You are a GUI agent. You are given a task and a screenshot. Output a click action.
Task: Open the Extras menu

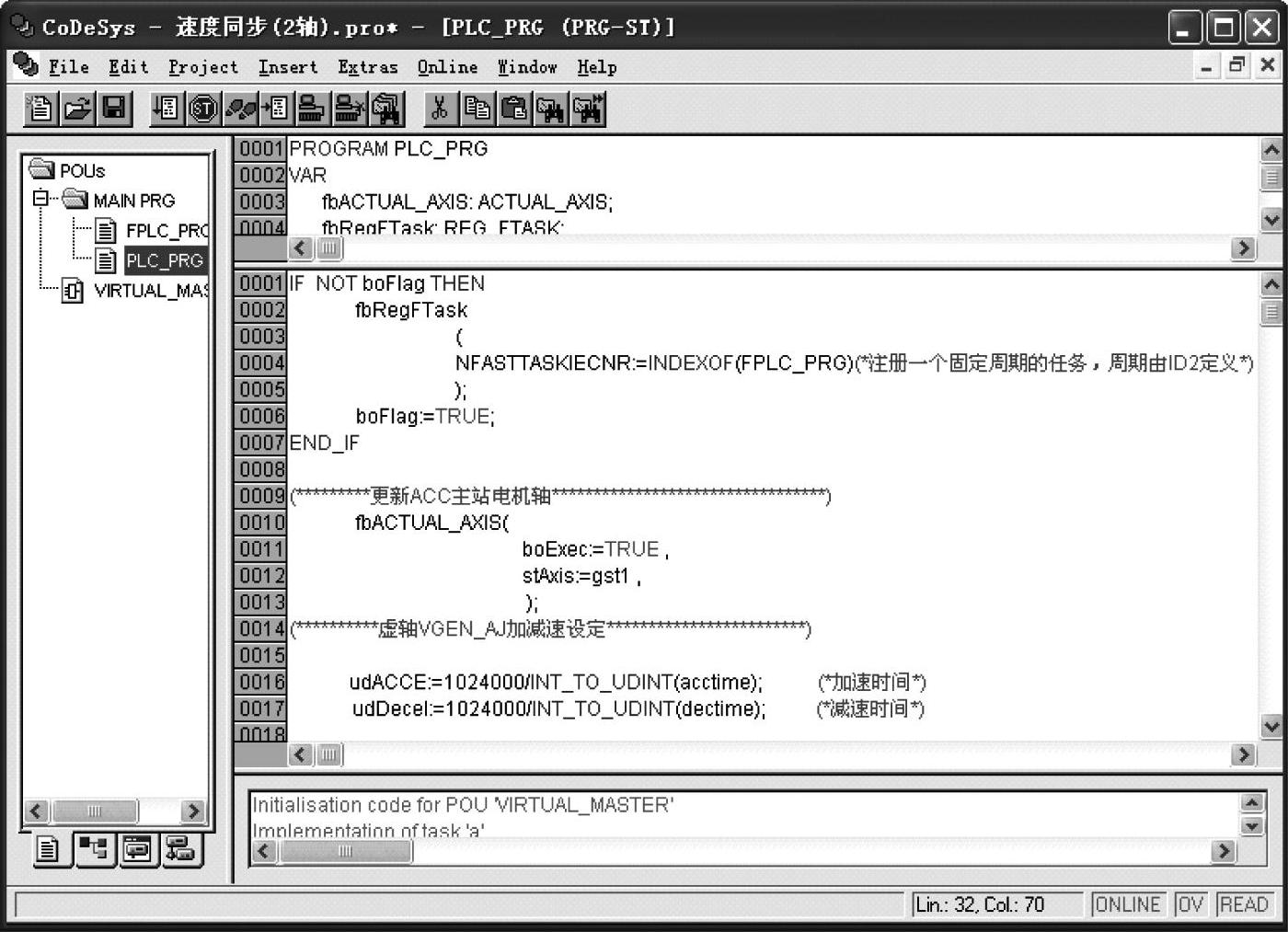pyautogui.click(x=367, y=67)
